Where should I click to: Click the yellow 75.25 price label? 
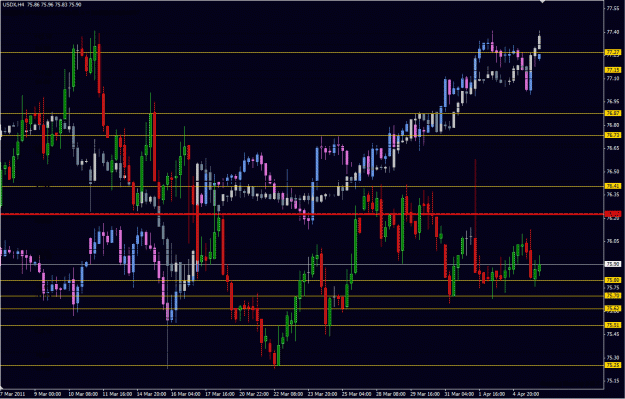613,365
